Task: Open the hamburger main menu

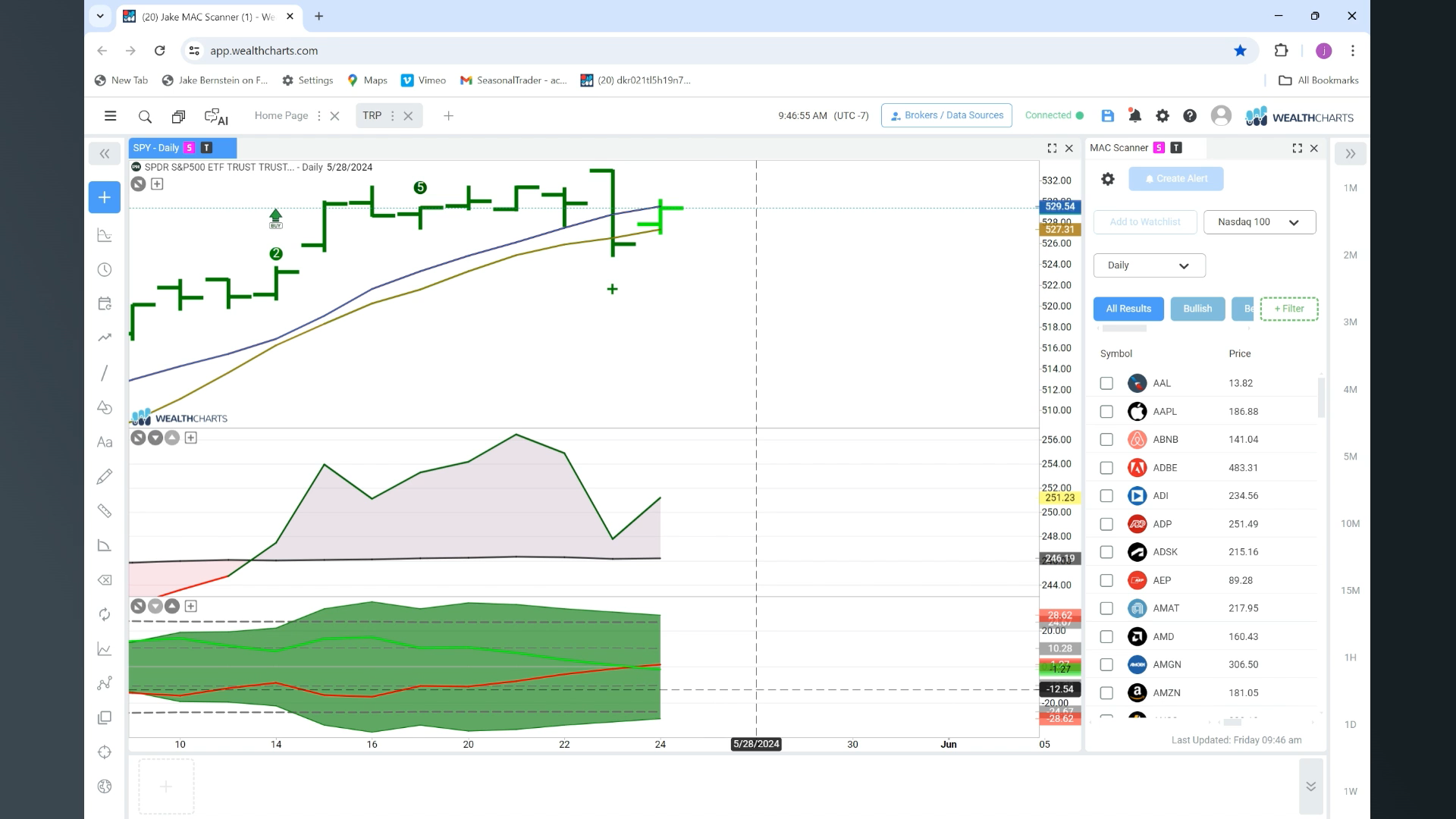Action: coord(110,116)
